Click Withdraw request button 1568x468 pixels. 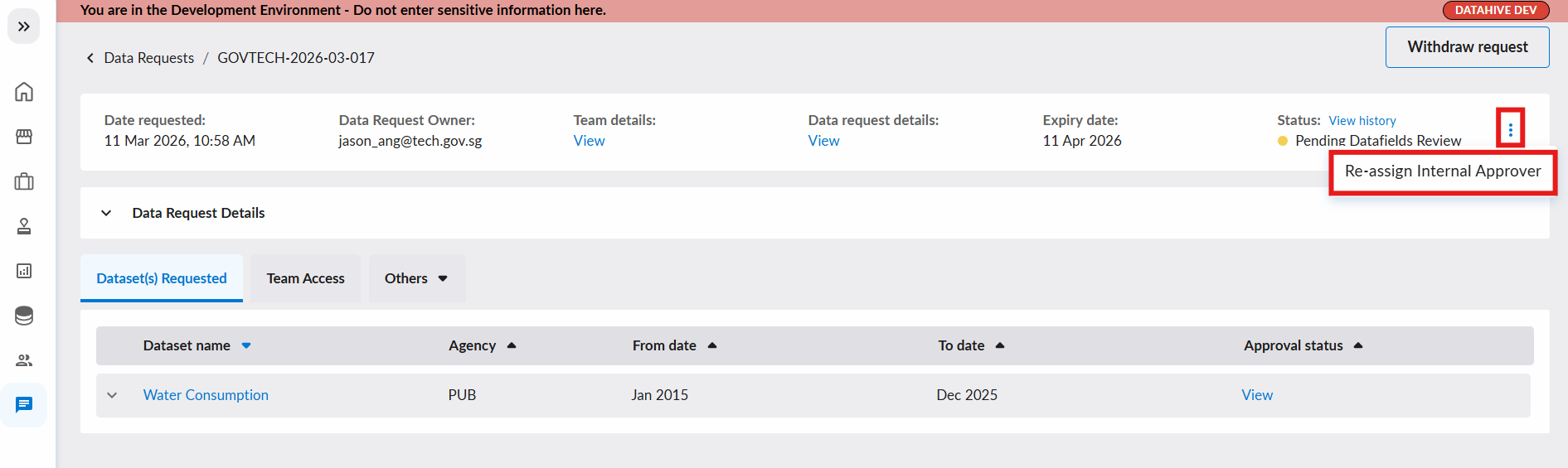coord(1467,47)
